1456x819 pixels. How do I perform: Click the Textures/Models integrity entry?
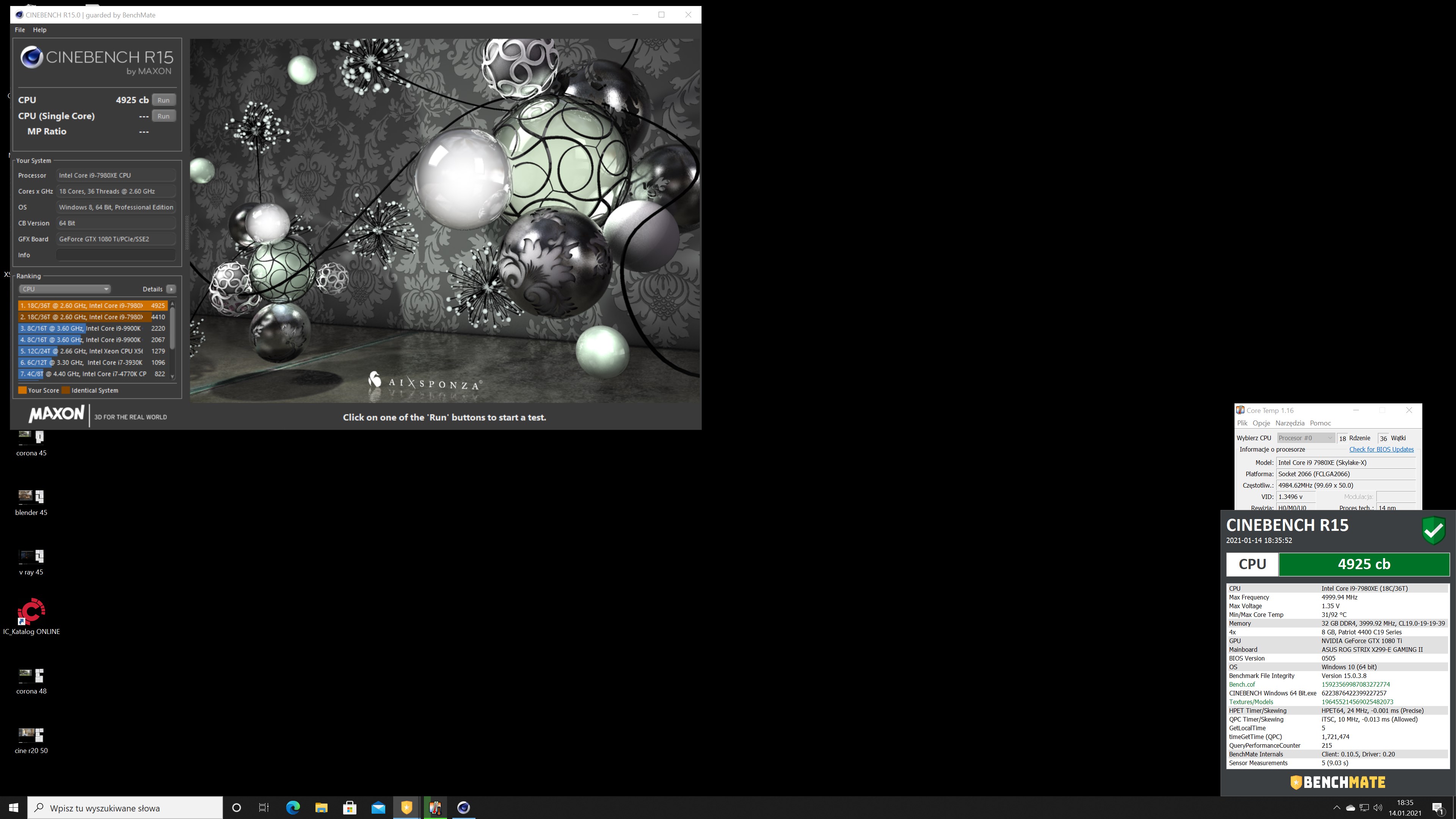click(x=1338, y=702)
